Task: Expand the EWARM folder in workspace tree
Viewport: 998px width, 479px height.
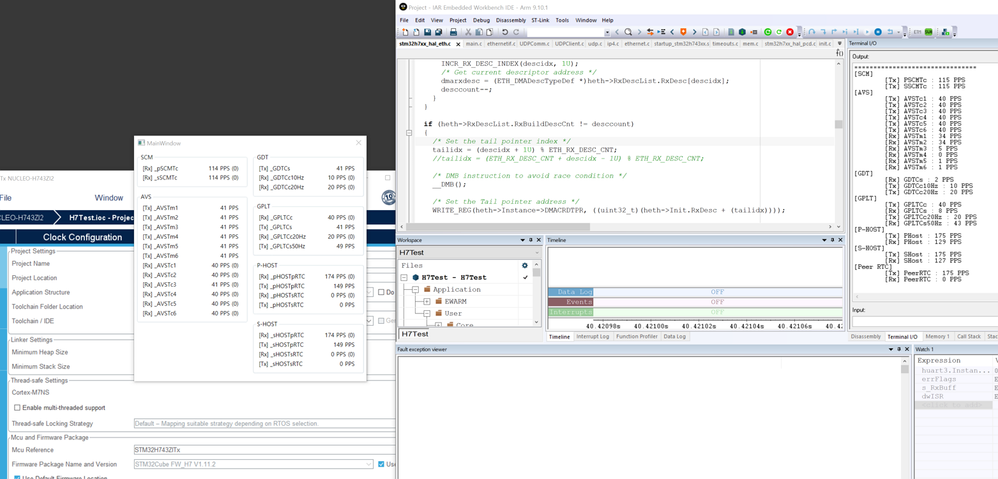Action: pyautogui.click(x=426, y=301)
